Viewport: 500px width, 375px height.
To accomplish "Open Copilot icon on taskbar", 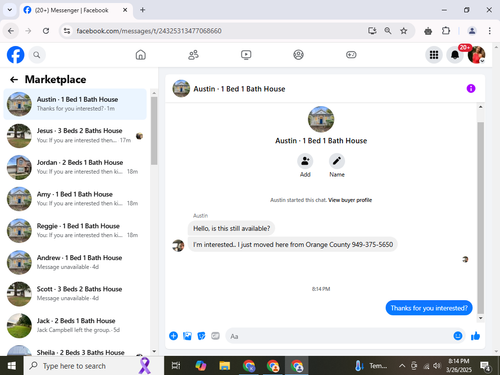I will pyautogui.click(x=201, y=366).
